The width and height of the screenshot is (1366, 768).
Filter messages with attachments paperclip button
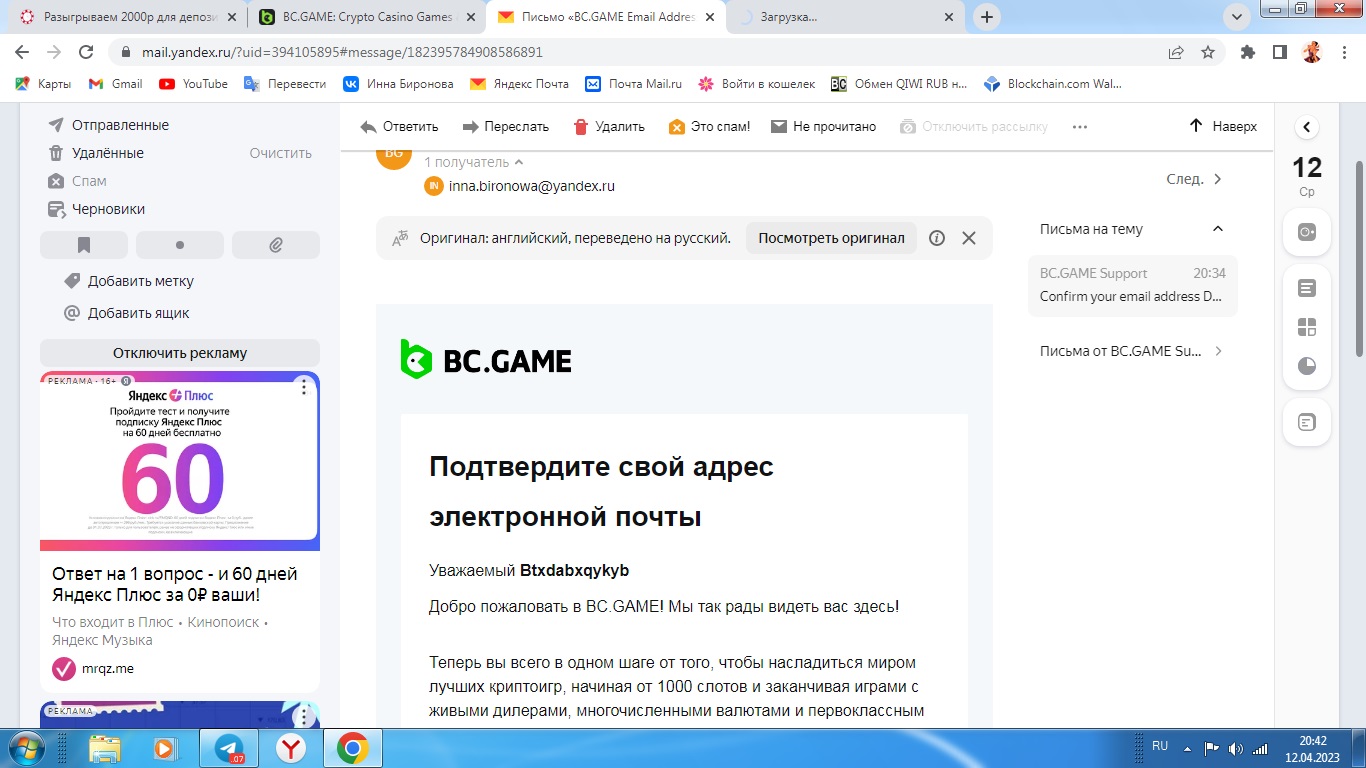point(276,245)
